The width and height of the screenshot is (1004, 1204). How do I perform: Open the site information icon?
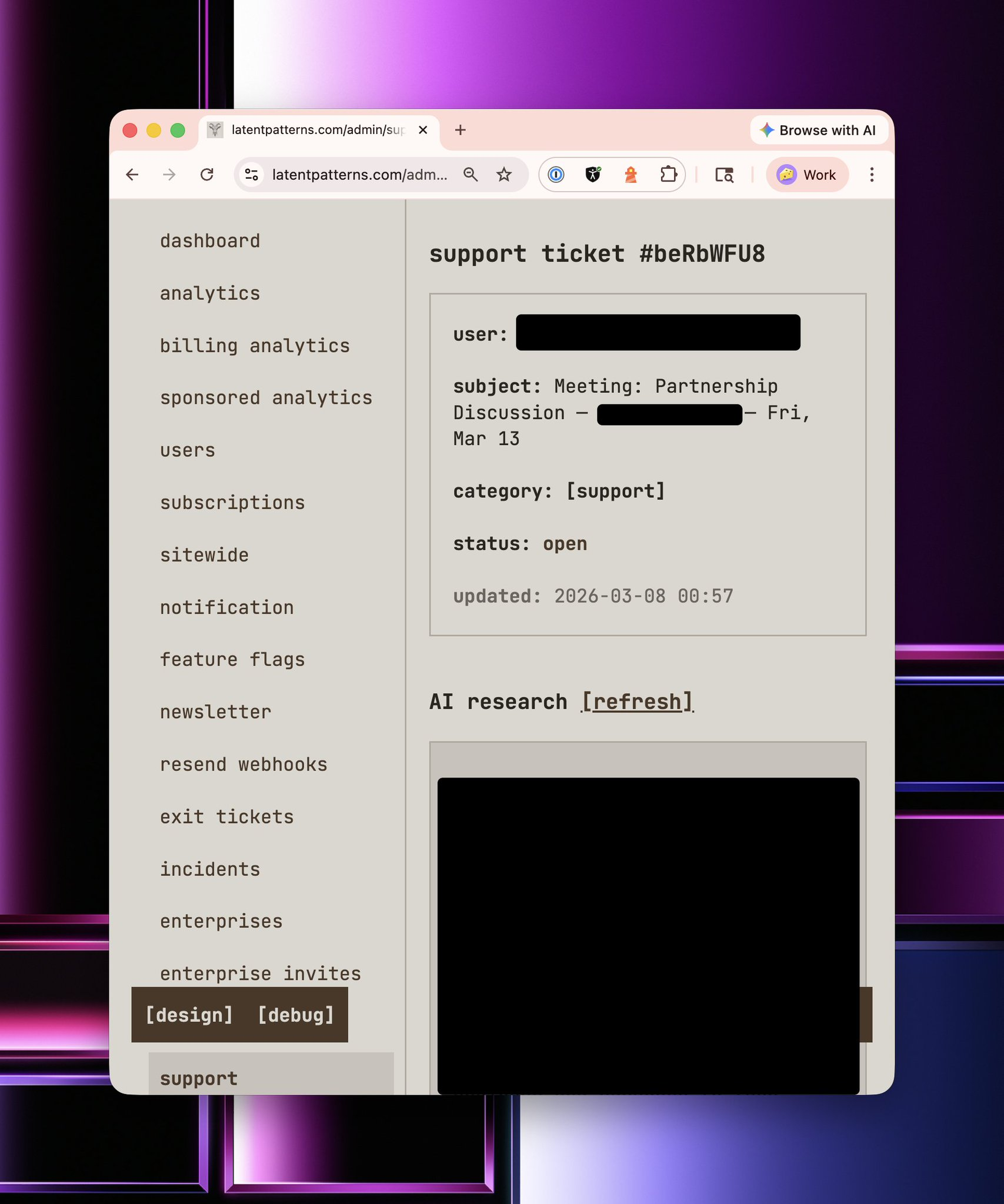[x=252, y=175]
